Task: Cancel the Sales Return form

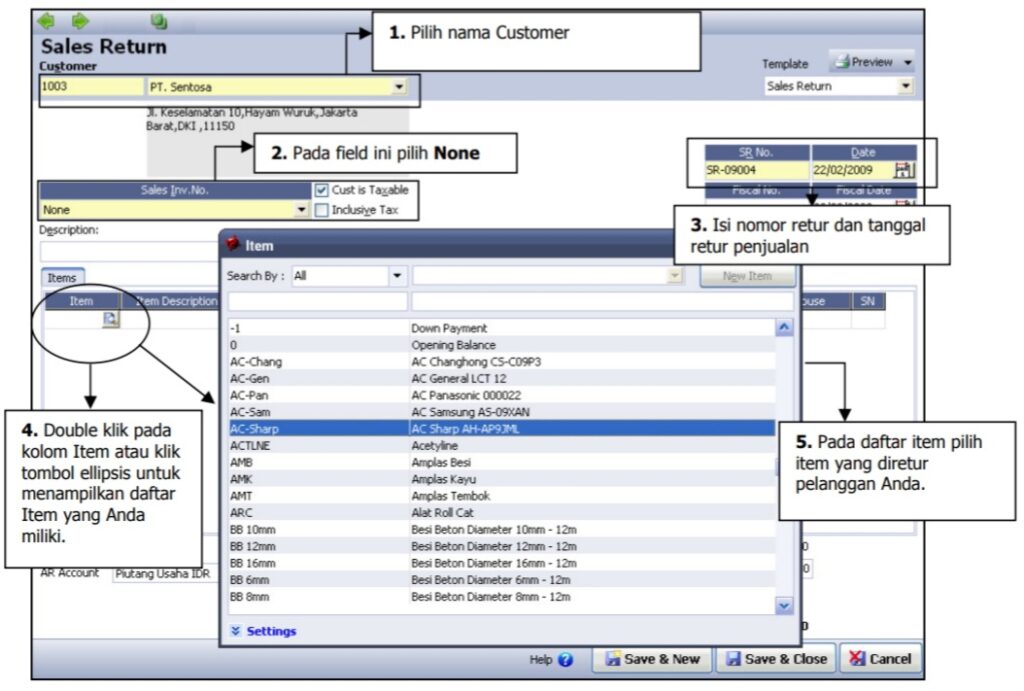Action: click(x=880, y=659)
